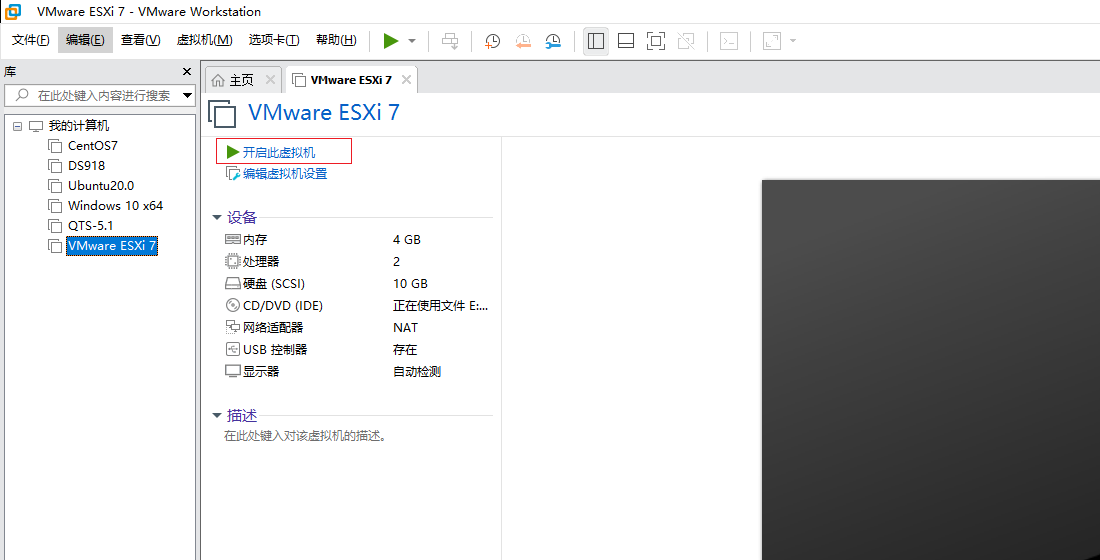1100x560 pixels.
Task: Open the 文件(F) menu
Action: pos(31,40)
